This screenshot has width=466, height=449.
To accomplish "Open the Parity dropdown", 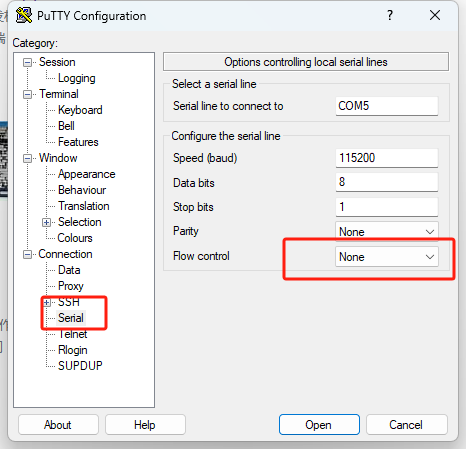I will (x=387, y=231).
